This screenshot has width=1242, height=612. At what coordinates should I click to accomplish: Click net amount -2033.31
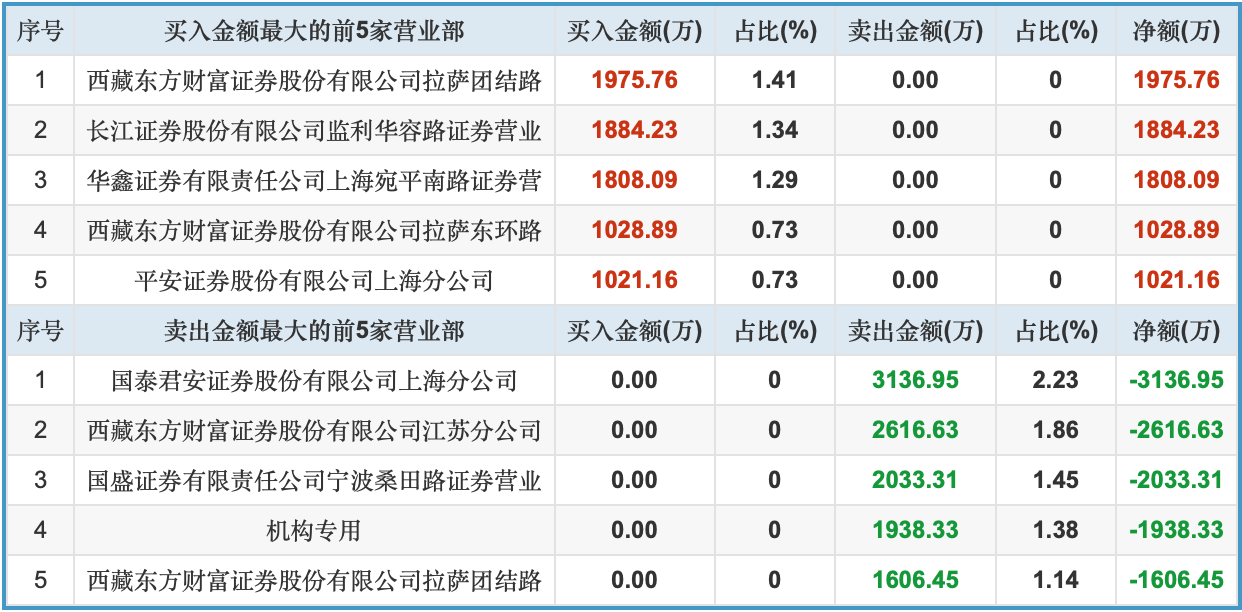tap(1177, 480)
